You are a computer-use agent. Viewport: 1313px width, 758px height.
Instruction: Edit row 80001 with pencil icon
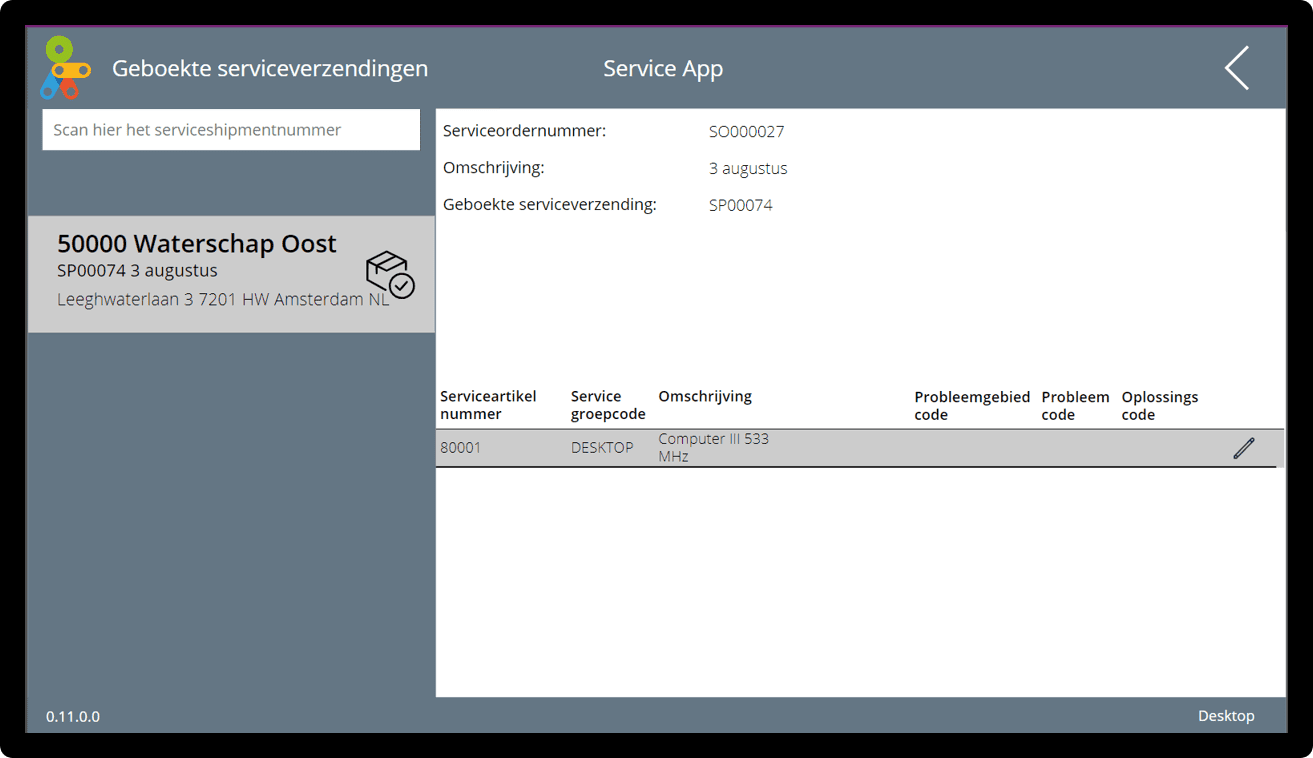[x=1244, y=448]
